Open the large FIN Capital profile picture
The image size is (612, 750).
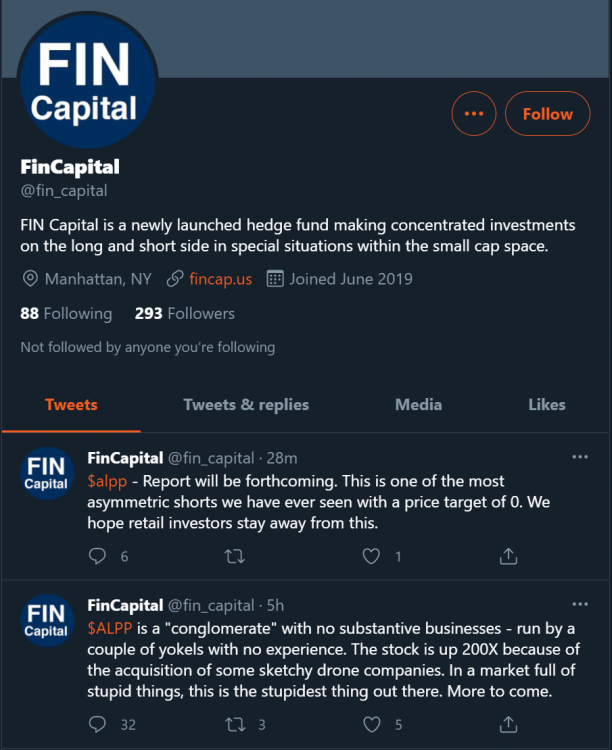coord(84,82)
